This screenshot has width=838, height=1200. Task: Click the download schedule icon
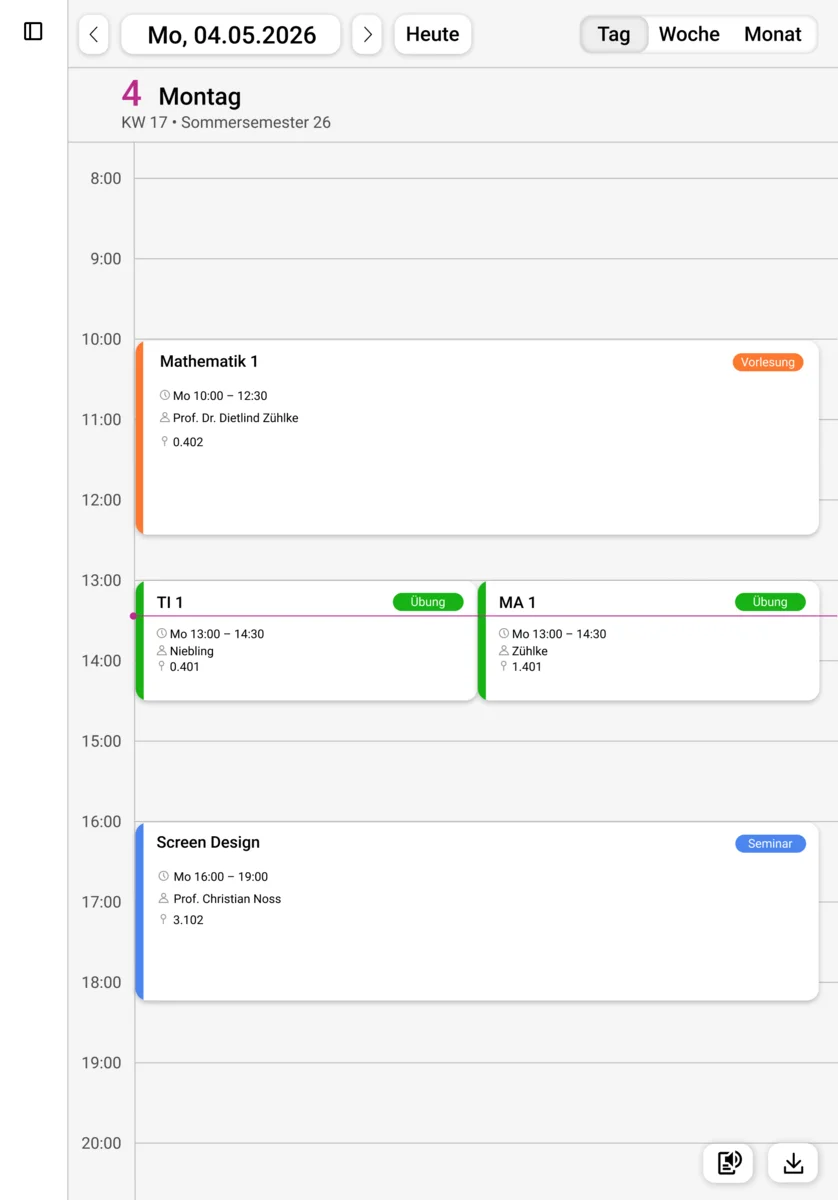(x=793, y=1162)
